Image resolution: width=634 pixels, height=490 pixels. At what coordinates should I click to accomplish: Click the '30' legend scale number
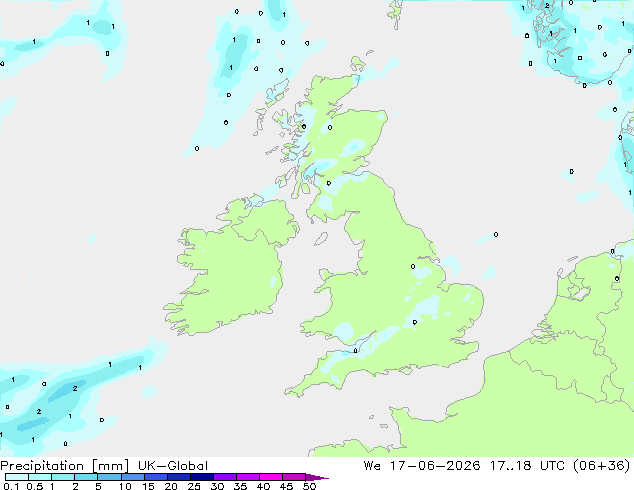pyautogui.click(x=217, y=486)
